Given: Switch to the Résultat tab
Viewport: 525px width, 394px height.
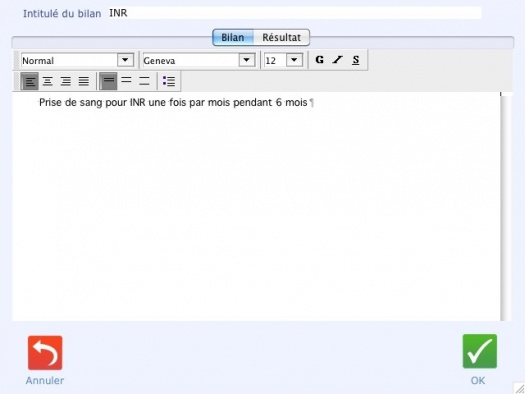Looking at the screenshot, I should tap(281, 37).
